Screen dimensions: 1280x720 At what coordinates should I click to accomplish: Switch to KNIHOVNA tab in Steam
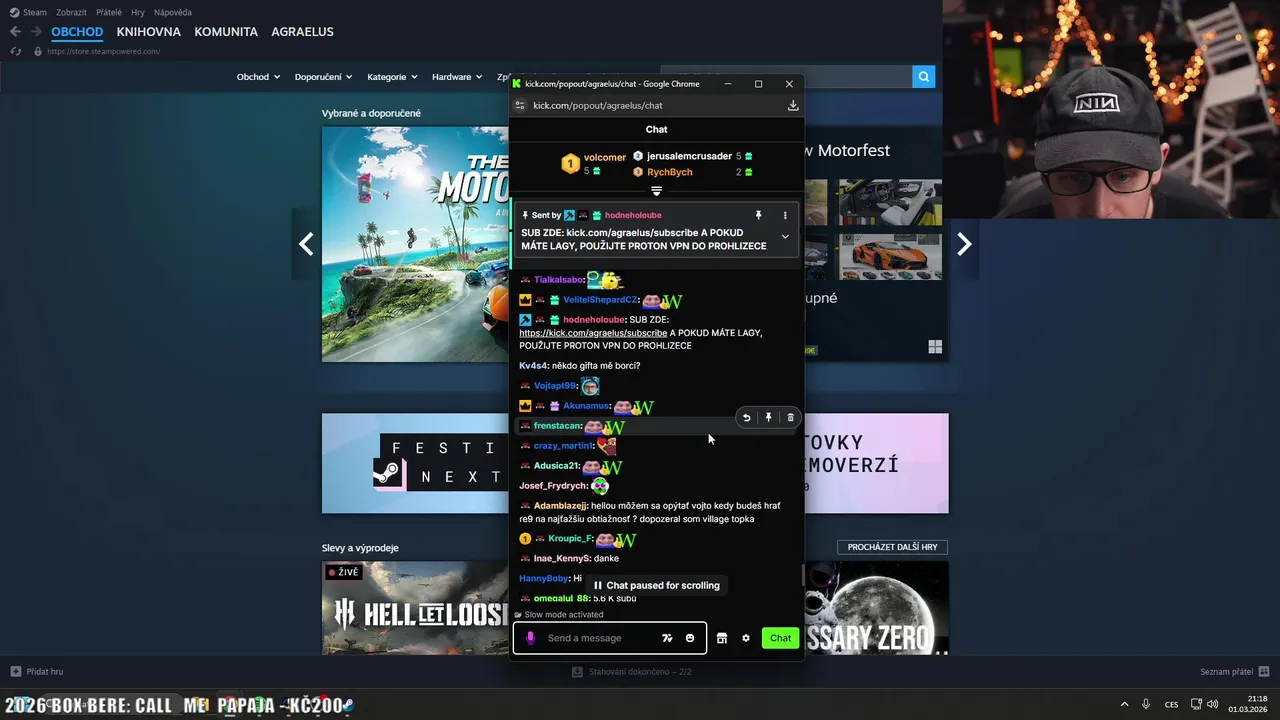click(149, 31)
